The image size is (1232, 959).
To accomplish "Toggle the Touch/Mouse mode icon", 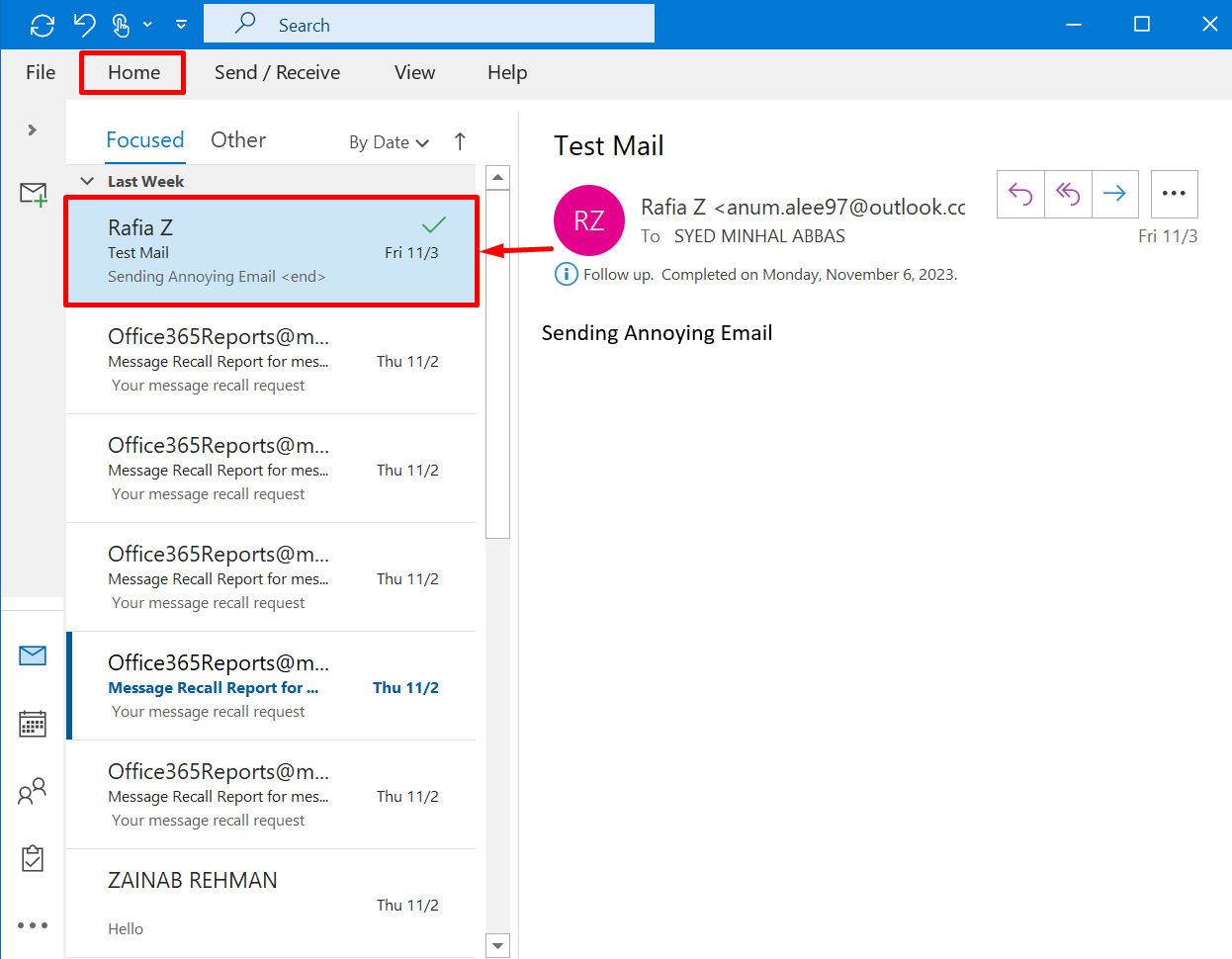I will click(122, 25).
